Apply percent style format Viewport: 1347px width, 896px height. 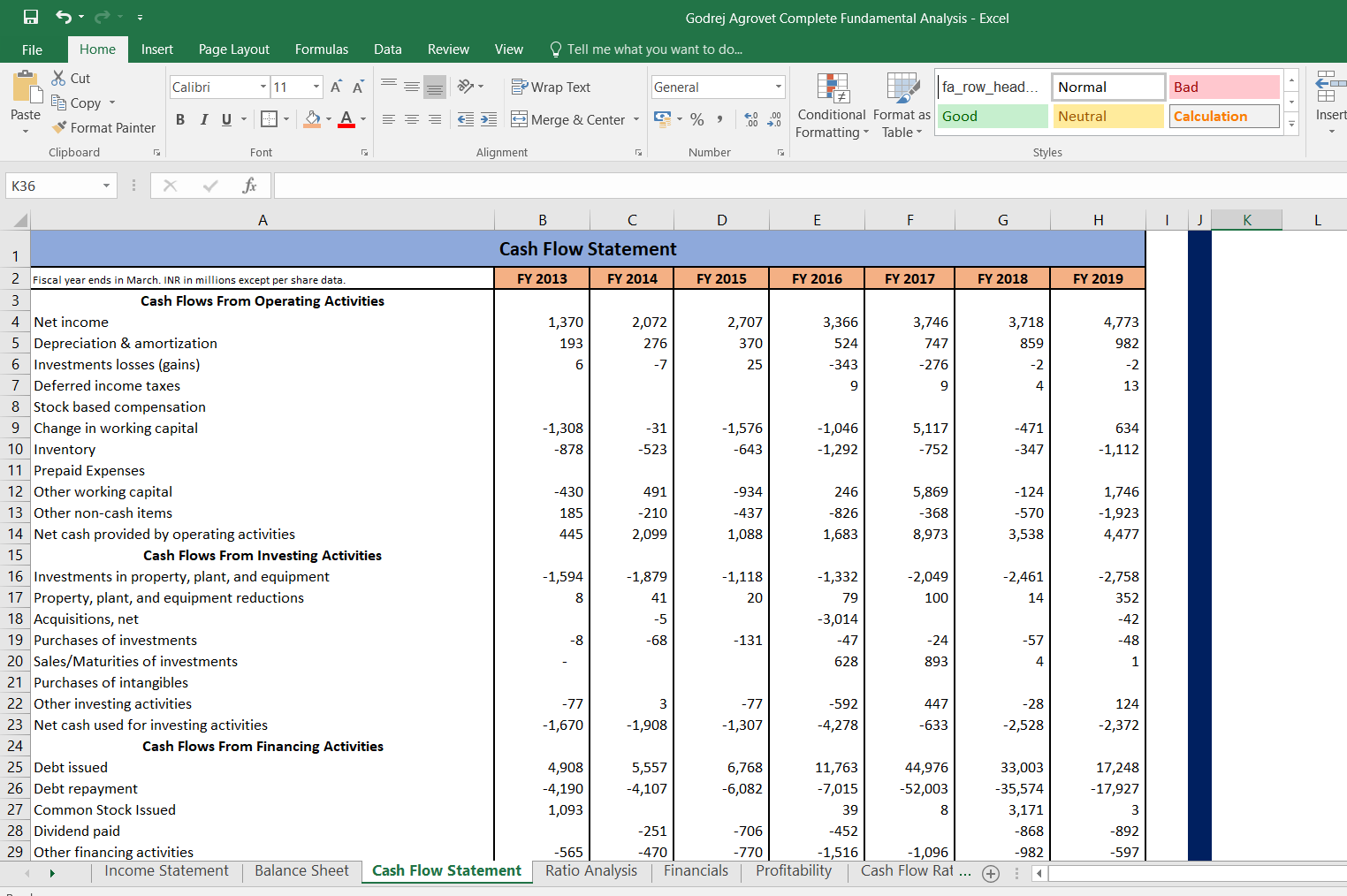[697, 119]
